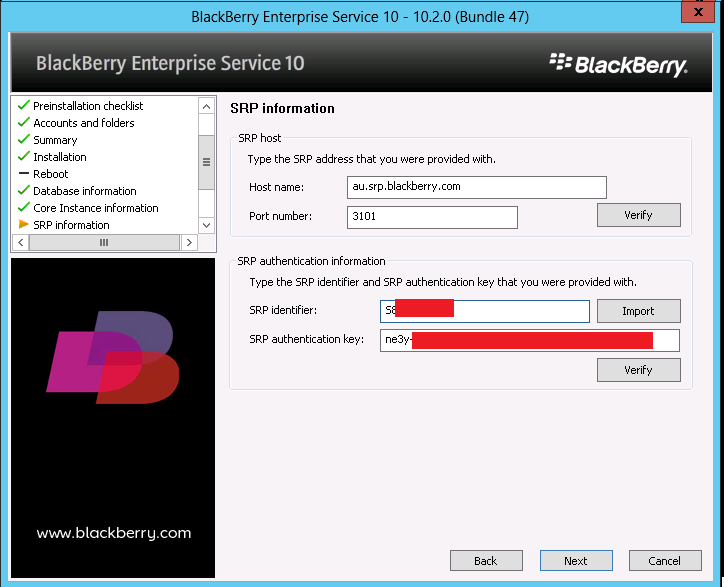Screen dimensions: 724x587
Task: Go Back to the previous step
Action: click(486, 561)
